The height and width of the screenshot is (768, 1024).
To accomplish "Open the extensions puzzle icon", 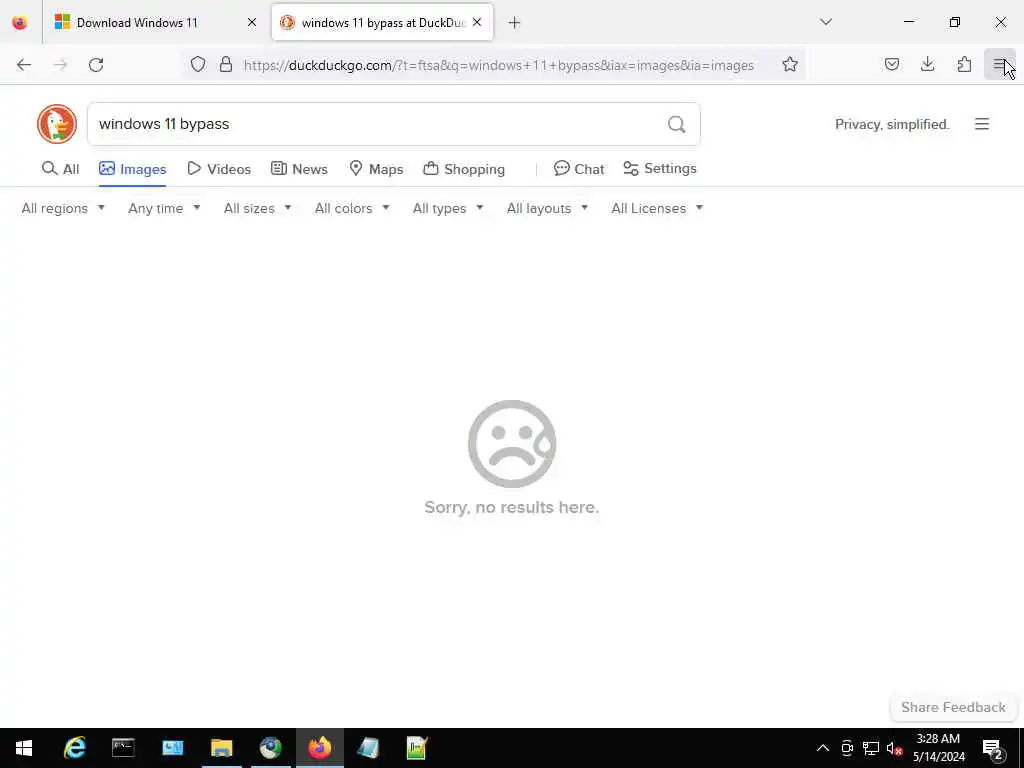I will tap(964, 64).
